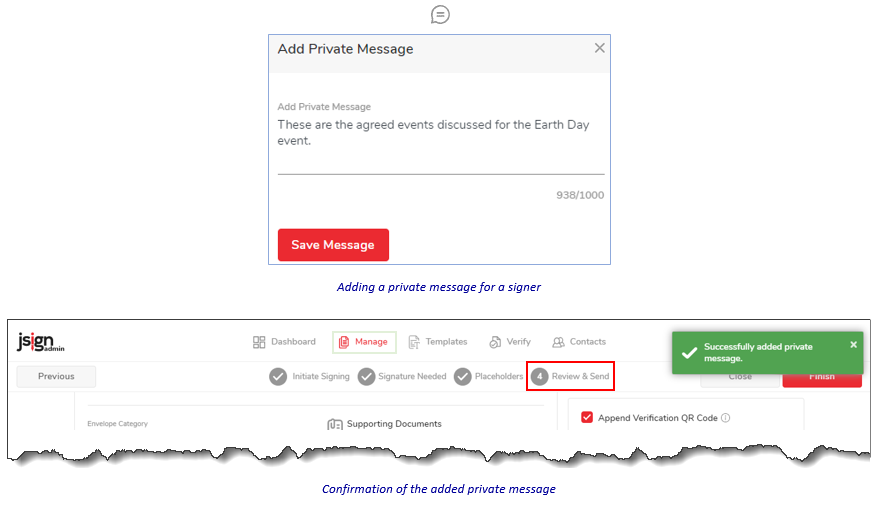Open the Dashboard menu item
Screen dimensions: 877x506
pos(284,342)
